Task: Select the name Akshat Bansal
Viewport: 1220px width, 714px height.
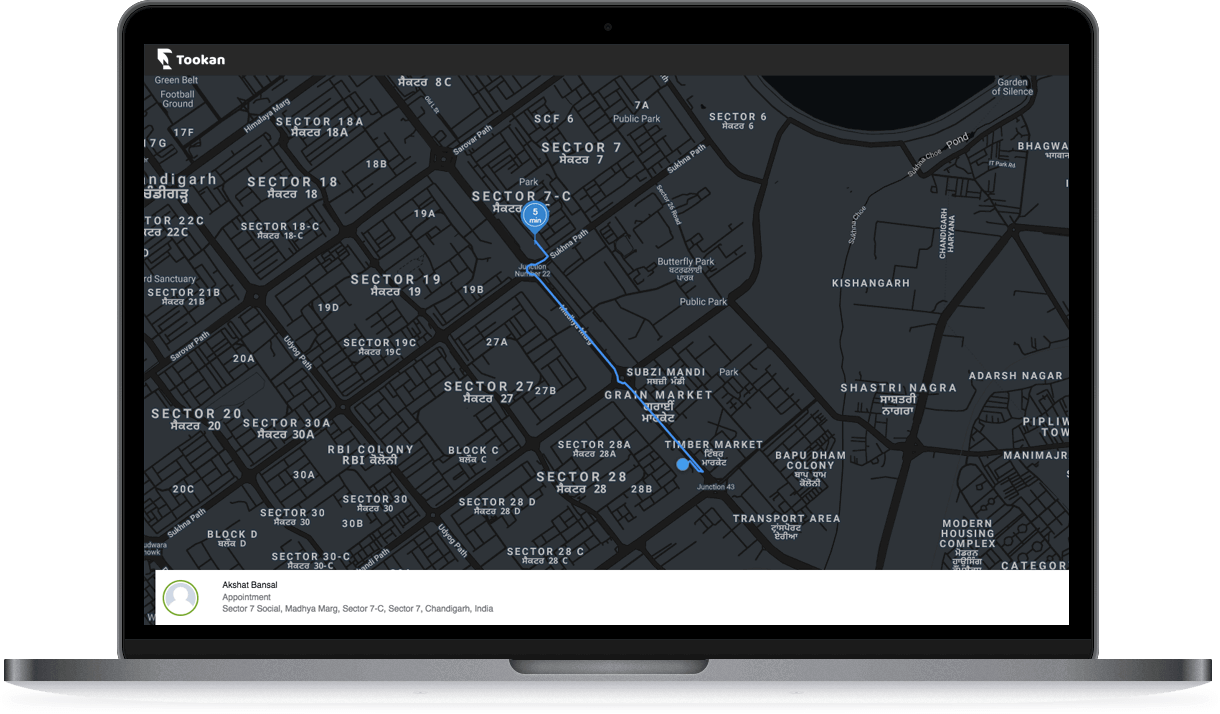Action: (250, 585)
